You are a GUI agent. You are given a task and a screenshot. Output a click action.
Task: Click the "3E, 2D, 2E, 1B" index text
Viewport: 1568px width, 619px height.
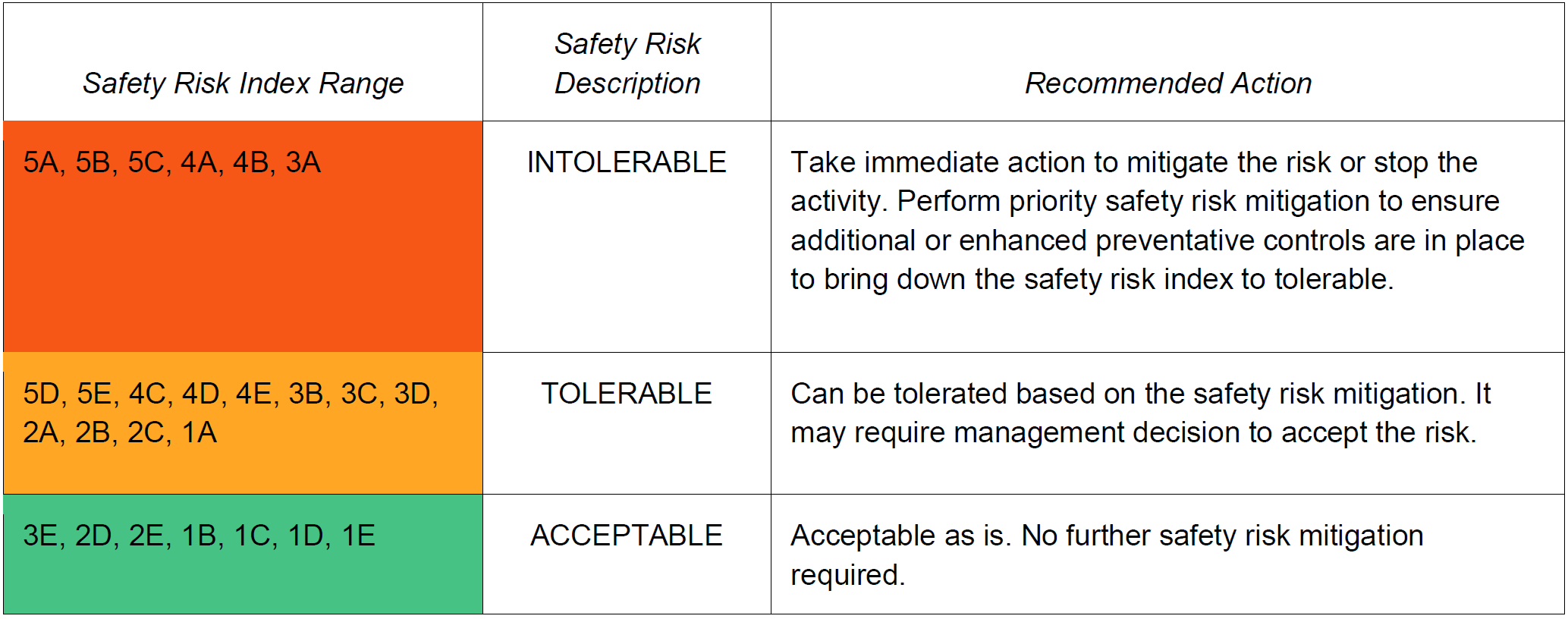[x=200, y=536]
